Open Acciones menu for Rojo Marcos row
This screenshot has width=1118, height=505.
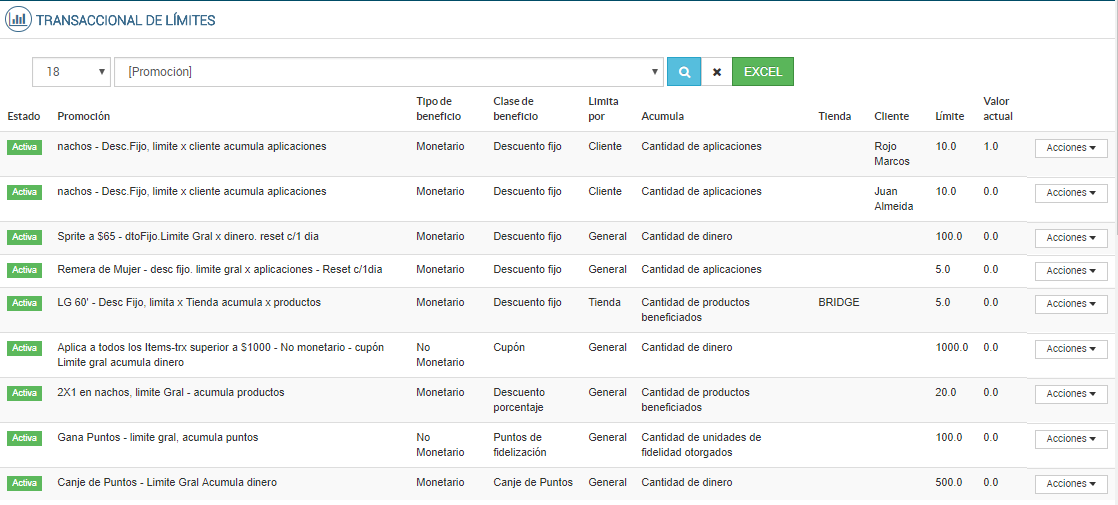click(1071, 148)
